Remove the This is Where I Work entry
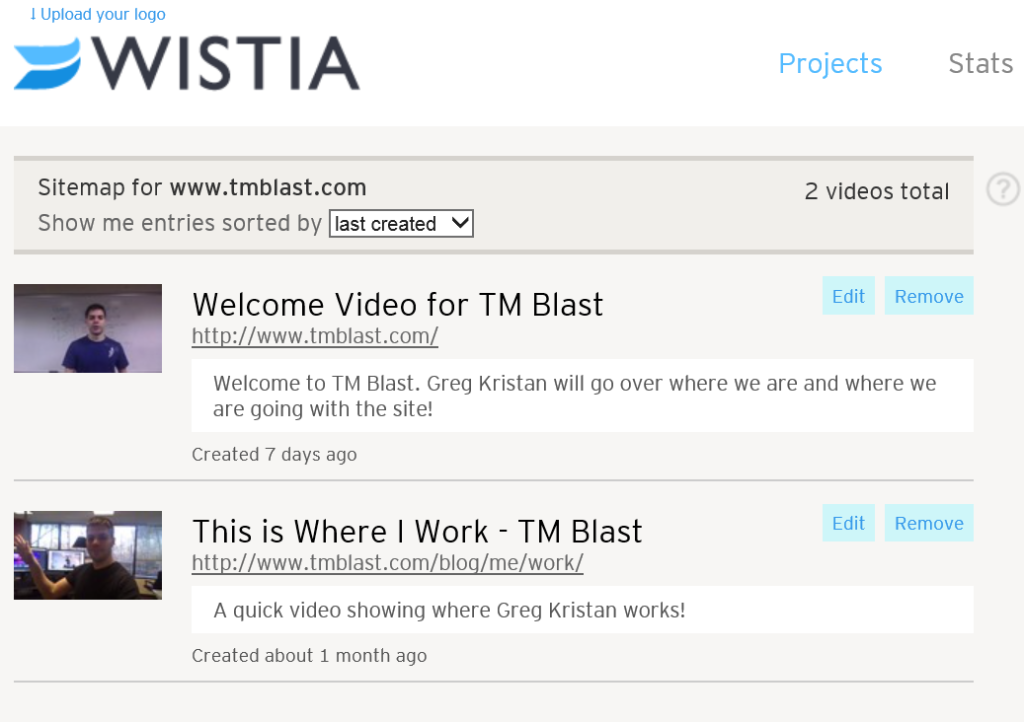Viewport: 1024px width, 722px height. click(x=929, y=523)
